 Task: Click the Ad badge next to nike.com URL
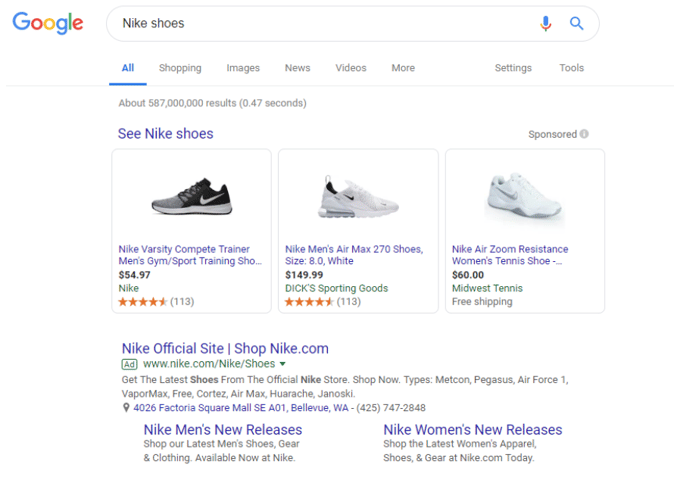pyautogui.click(x=129, y=364)
